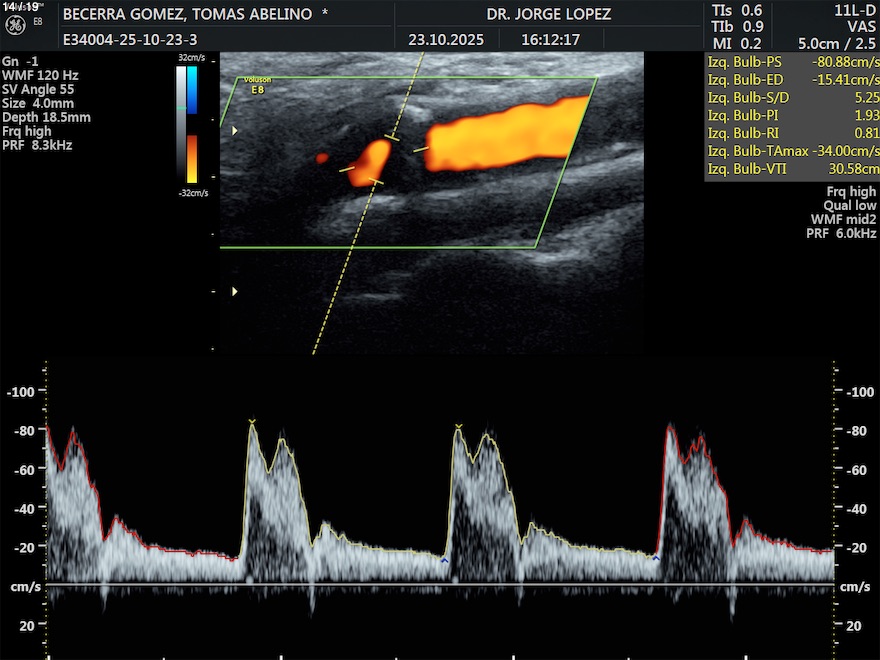Click the Izq. Bulb-PS measurement row
This screenshot has height=660, width=880.
[791, 62]
